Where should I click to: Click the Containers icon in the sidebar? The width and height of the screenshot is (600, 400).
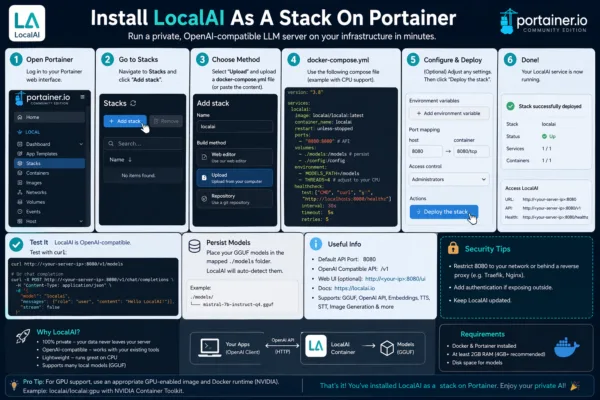[x=20, y=173]
